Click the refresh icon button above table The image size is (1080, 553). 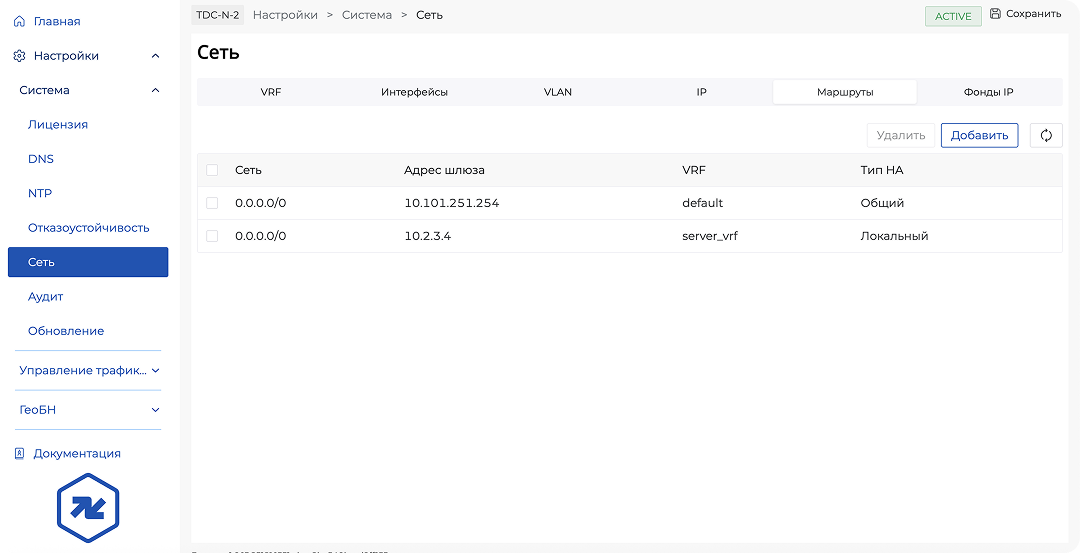pyautogui.click(x=1046, y=136)
